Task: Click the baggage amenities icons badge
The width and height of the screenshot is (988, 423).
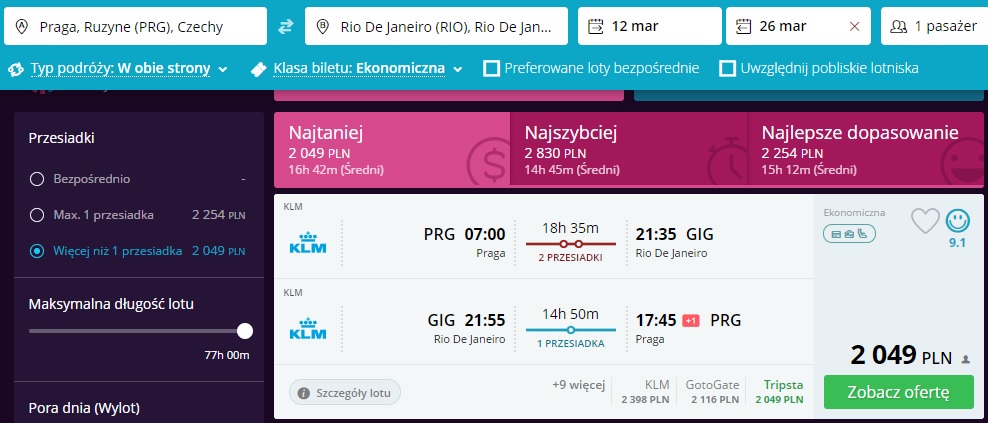Action: (849, 234)
